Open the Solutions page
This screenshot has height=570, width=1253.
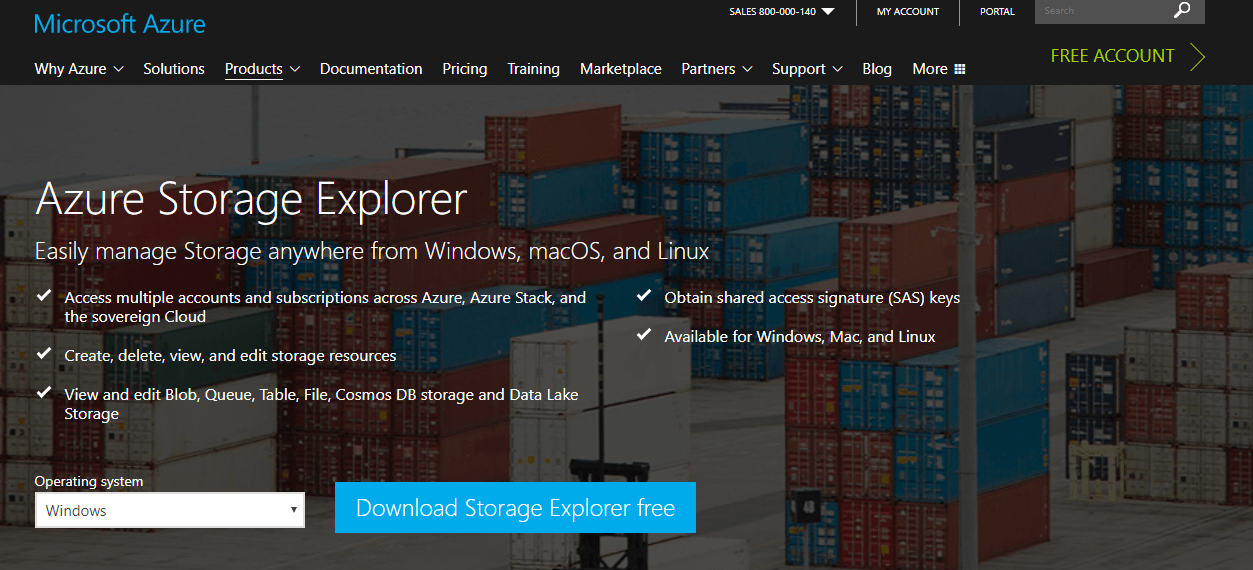point(174,69)
